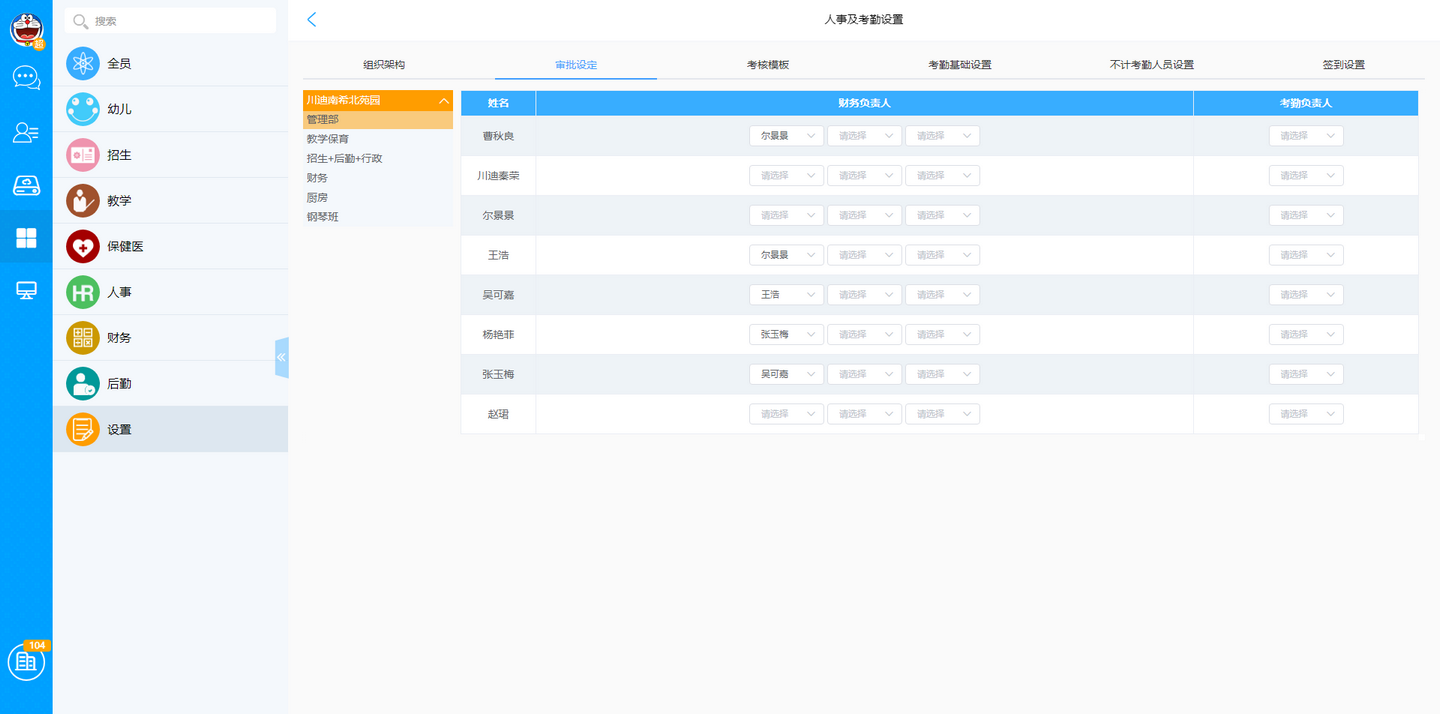Screen dimensions: 1440x714
Task: Select the four-square applications grid icon
Action: (27, 238)
